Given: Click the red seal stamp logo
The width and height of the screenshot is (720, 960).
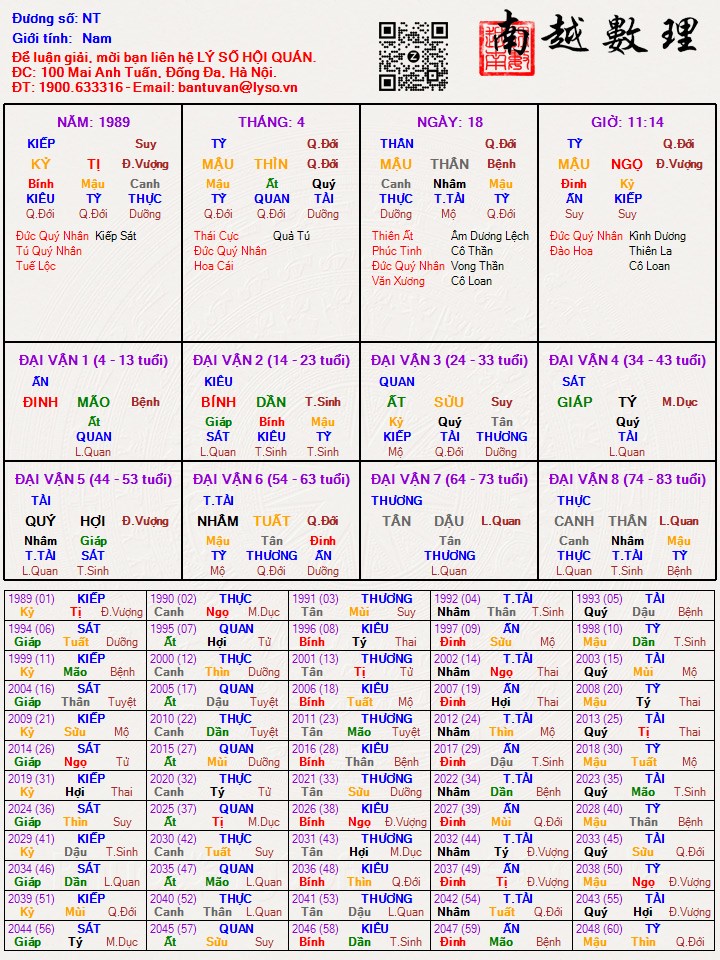Looking at the screenshot, I should [500, 50].
